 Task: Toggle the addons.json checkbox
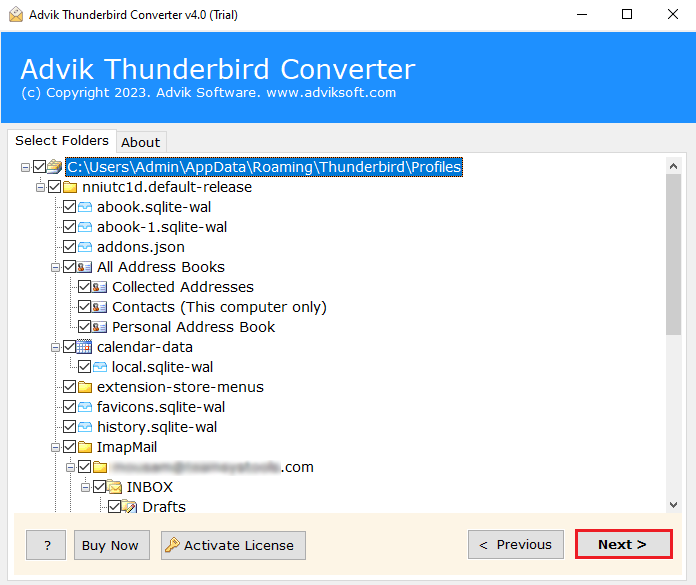70,247
